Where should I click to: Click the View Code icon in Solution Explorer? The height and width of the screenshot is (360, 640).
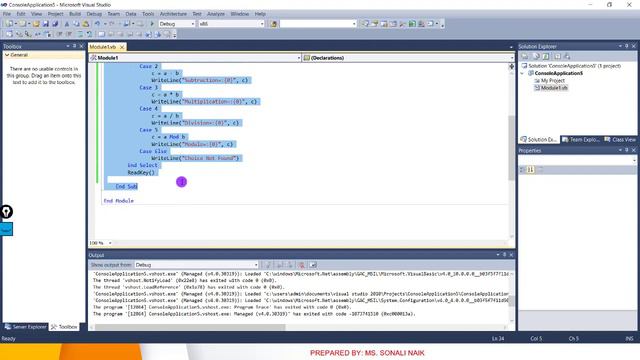pyautogui.click(x=557, y=56)
